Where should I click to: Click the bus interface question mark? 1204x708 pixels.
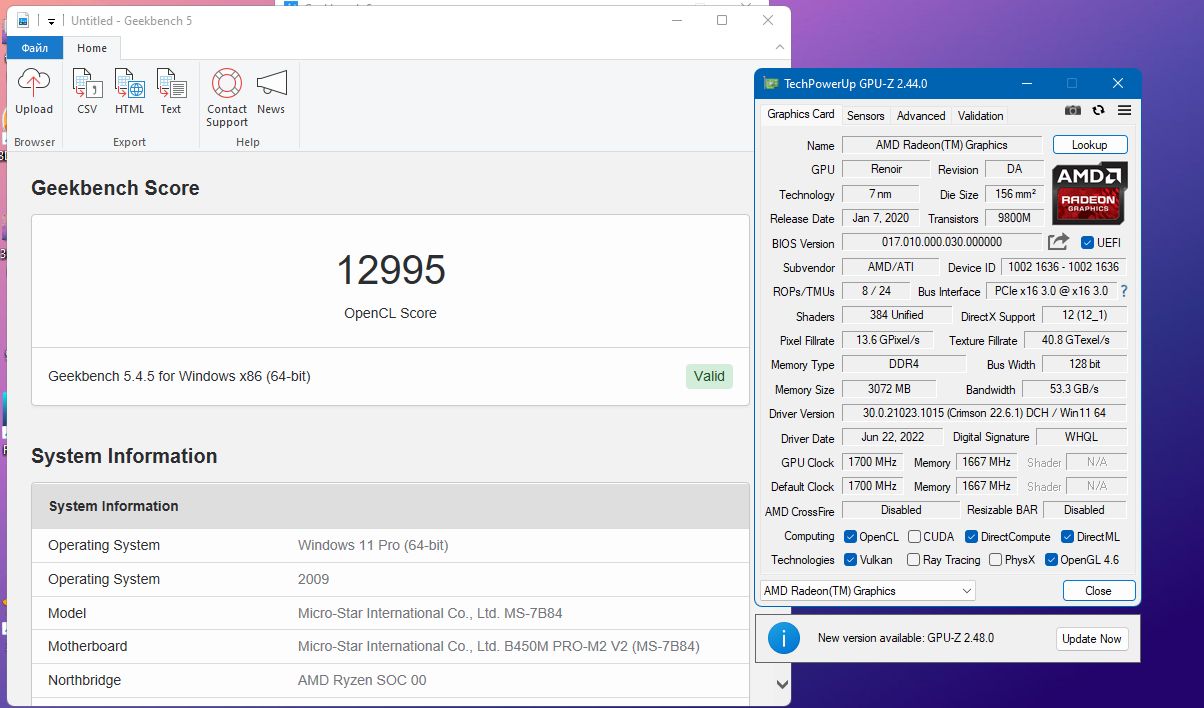pos(1124,291)
